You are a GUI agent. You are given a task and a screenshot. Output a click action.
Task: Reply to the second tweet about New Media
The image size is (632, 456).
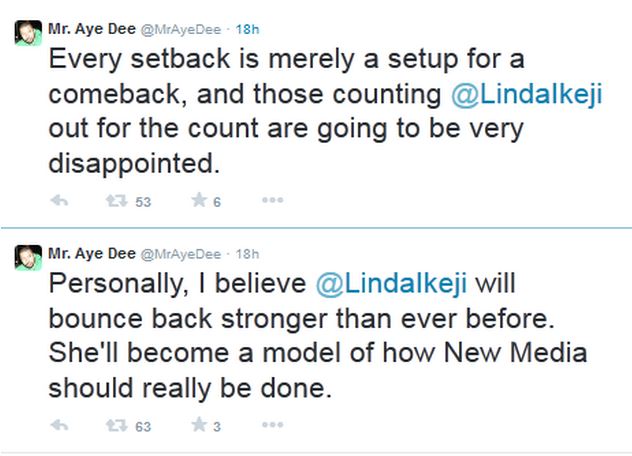point(59,426)
